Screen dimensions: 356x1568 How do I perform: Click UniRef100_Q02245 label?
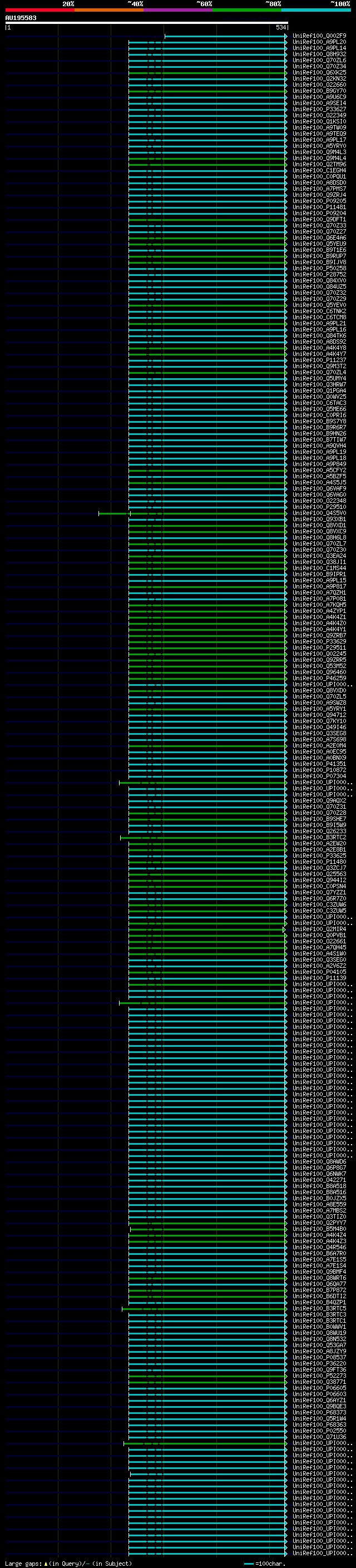(319, 654)
